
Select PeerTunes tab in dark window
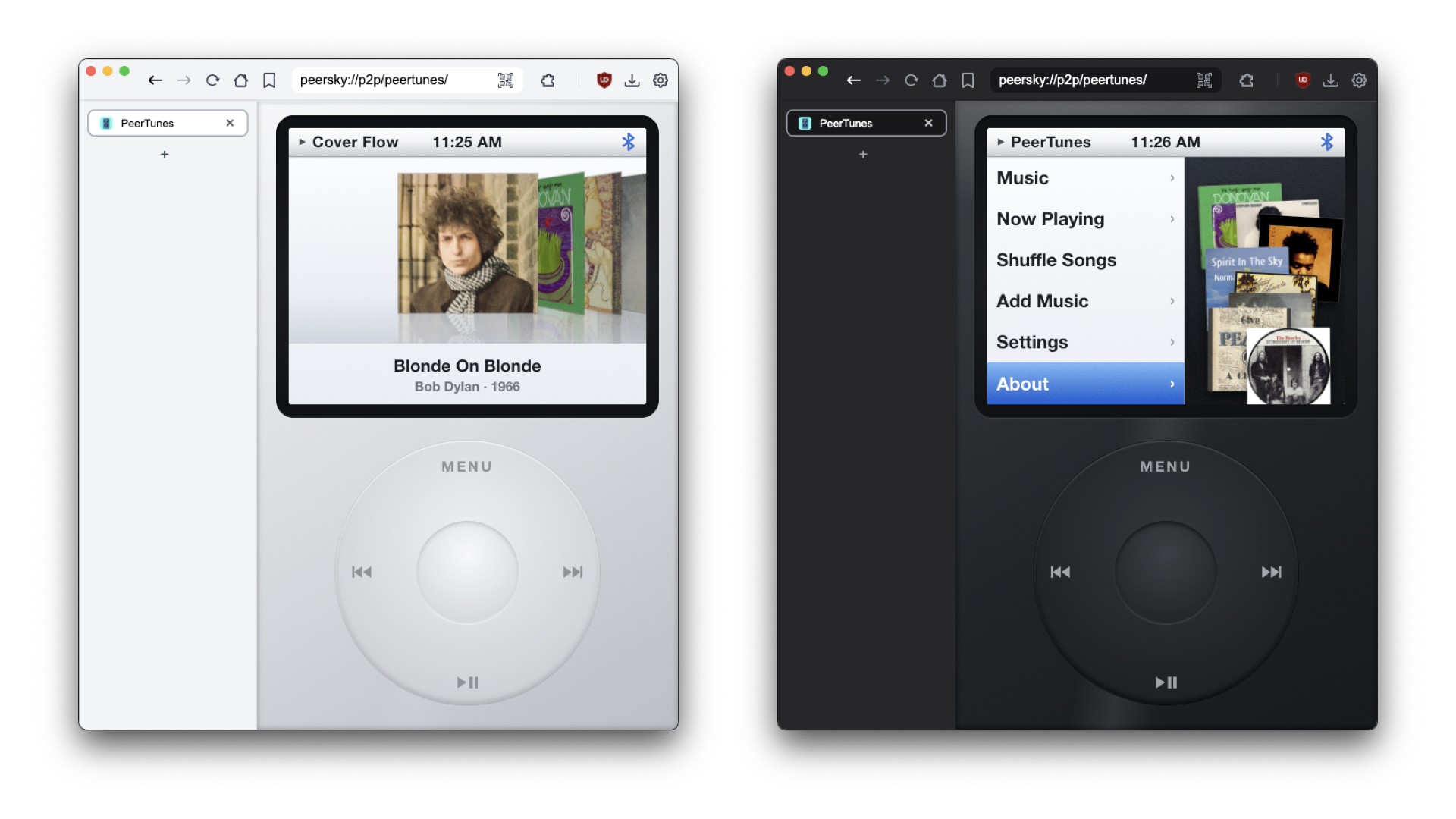coord(866,123)
